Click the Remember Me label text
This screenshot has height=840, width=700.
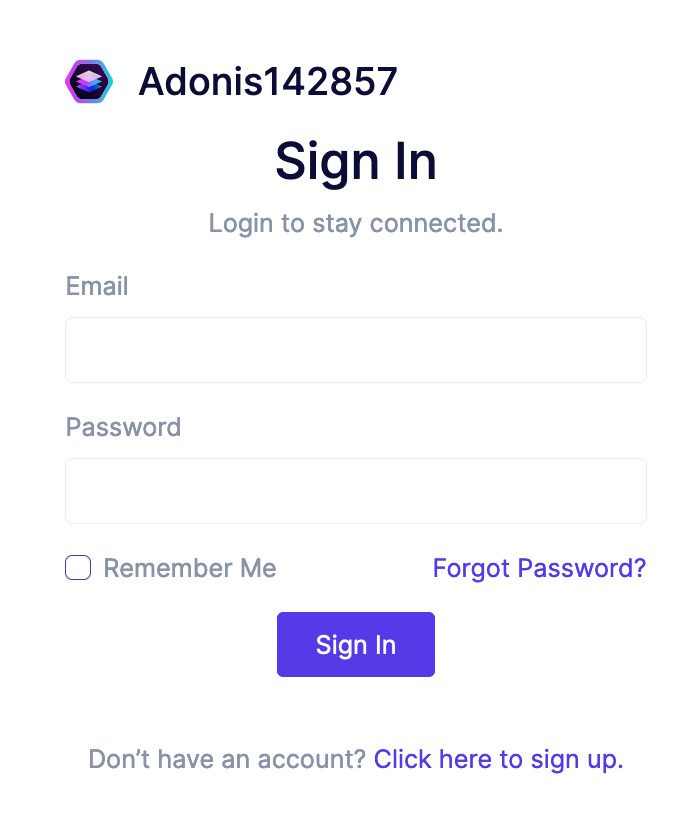click(x=190, y=568)
